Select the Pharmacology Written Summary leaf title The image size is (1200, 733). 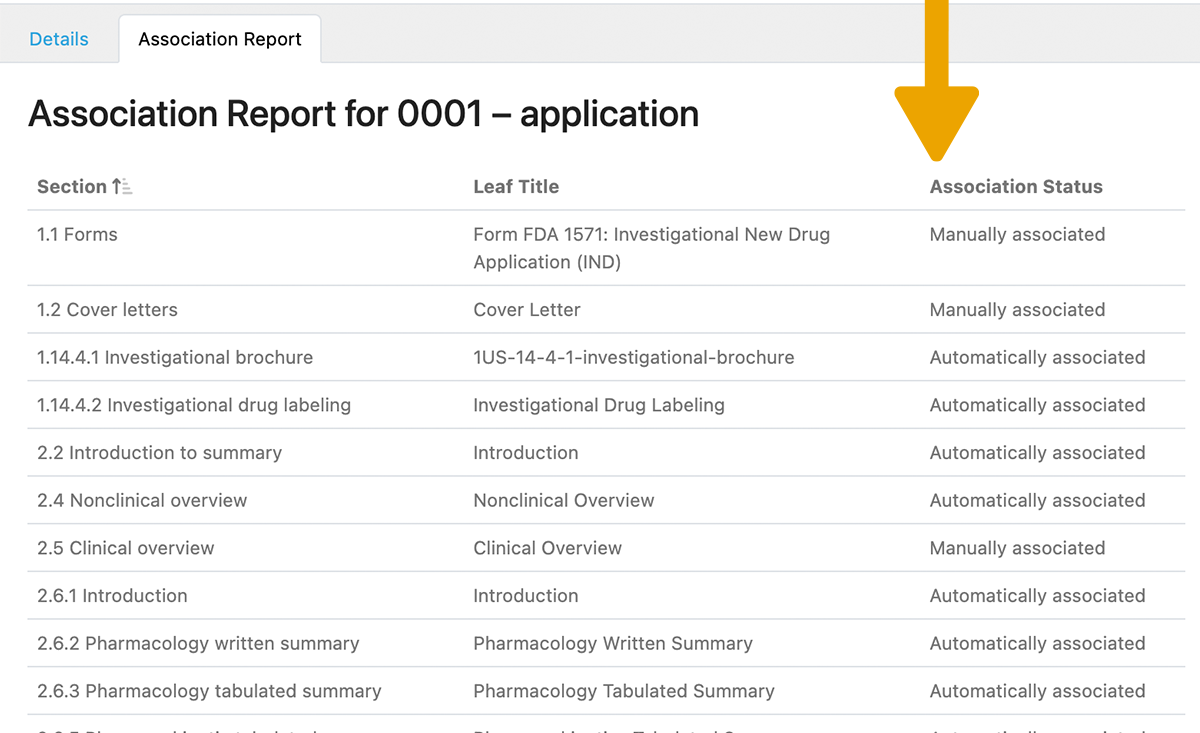613,643
